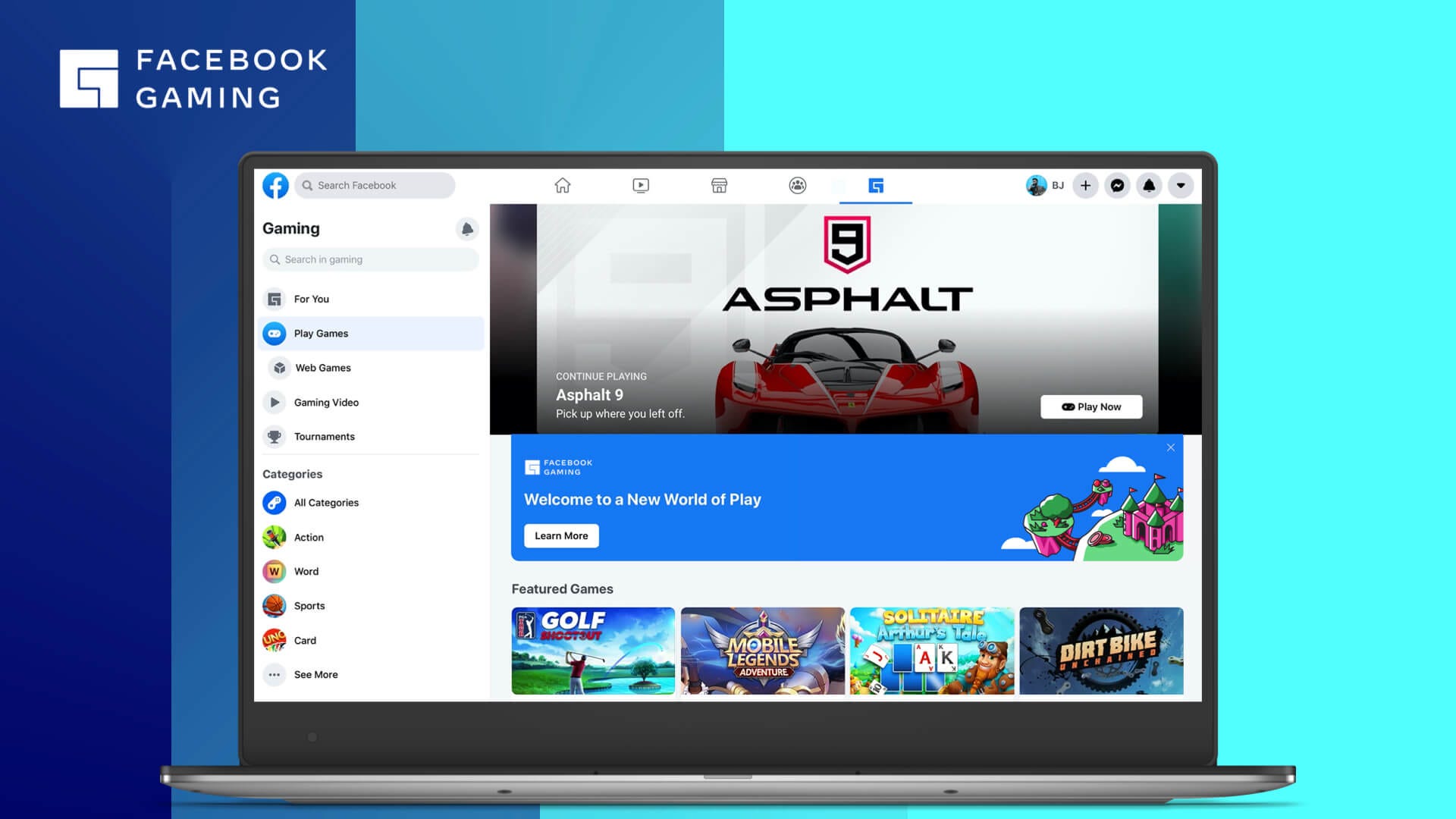Select the Marketplace icon in navbar
Image resolution: width=1456 pixels, height=819 pixels.
pyautogui.click(x=719, y=184)
